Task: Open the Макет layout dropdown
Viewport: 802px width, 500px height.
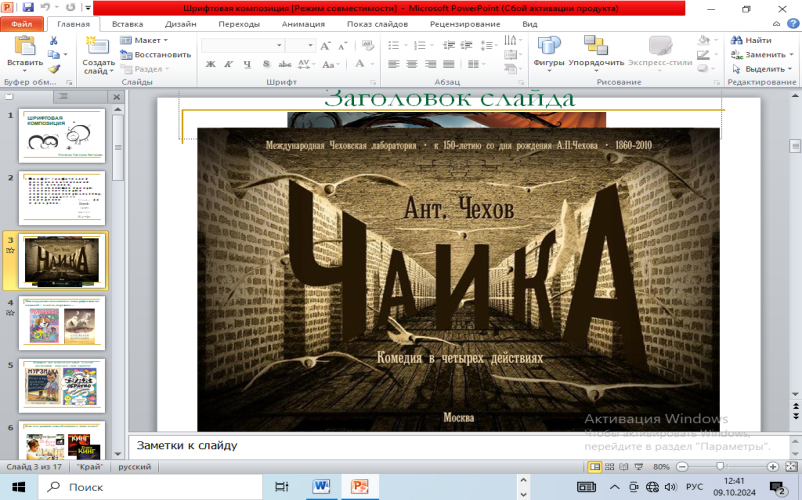Action: (144, 40)
